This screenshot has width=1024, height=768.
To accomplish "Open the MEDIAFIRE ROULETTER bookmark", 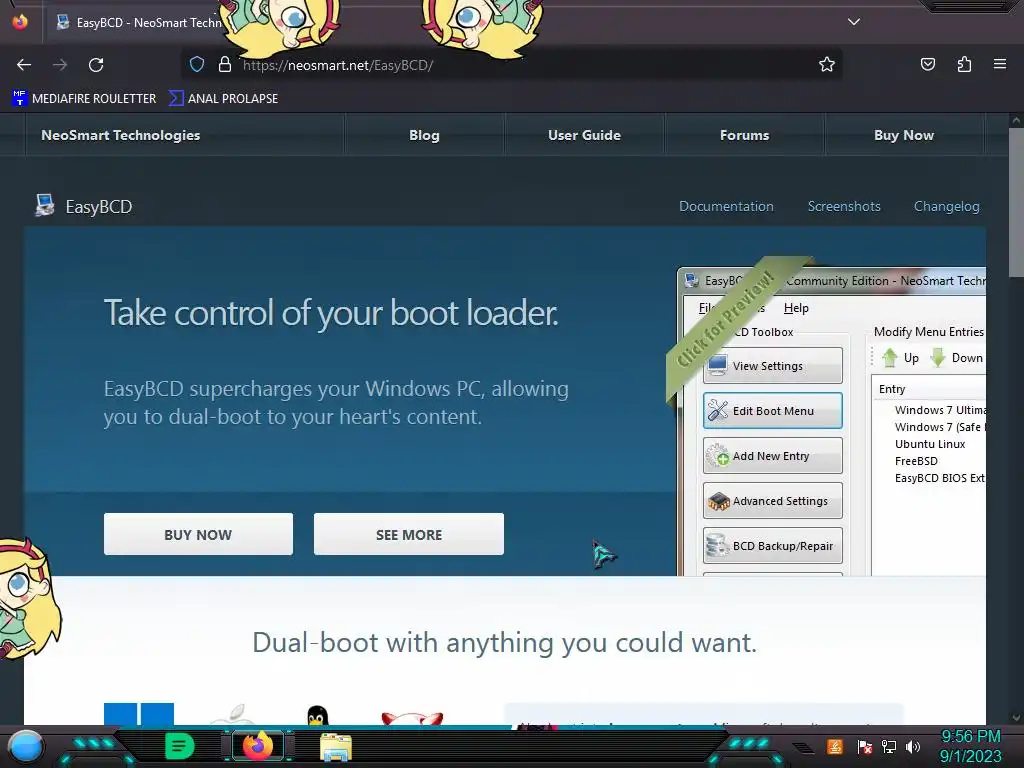I will coord(84,99).
